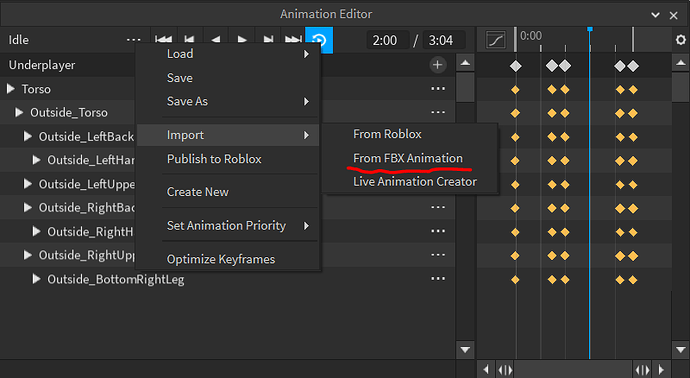
Task: Select first keyframe in Outside_Torso row
Action: [x=515, y=114]
